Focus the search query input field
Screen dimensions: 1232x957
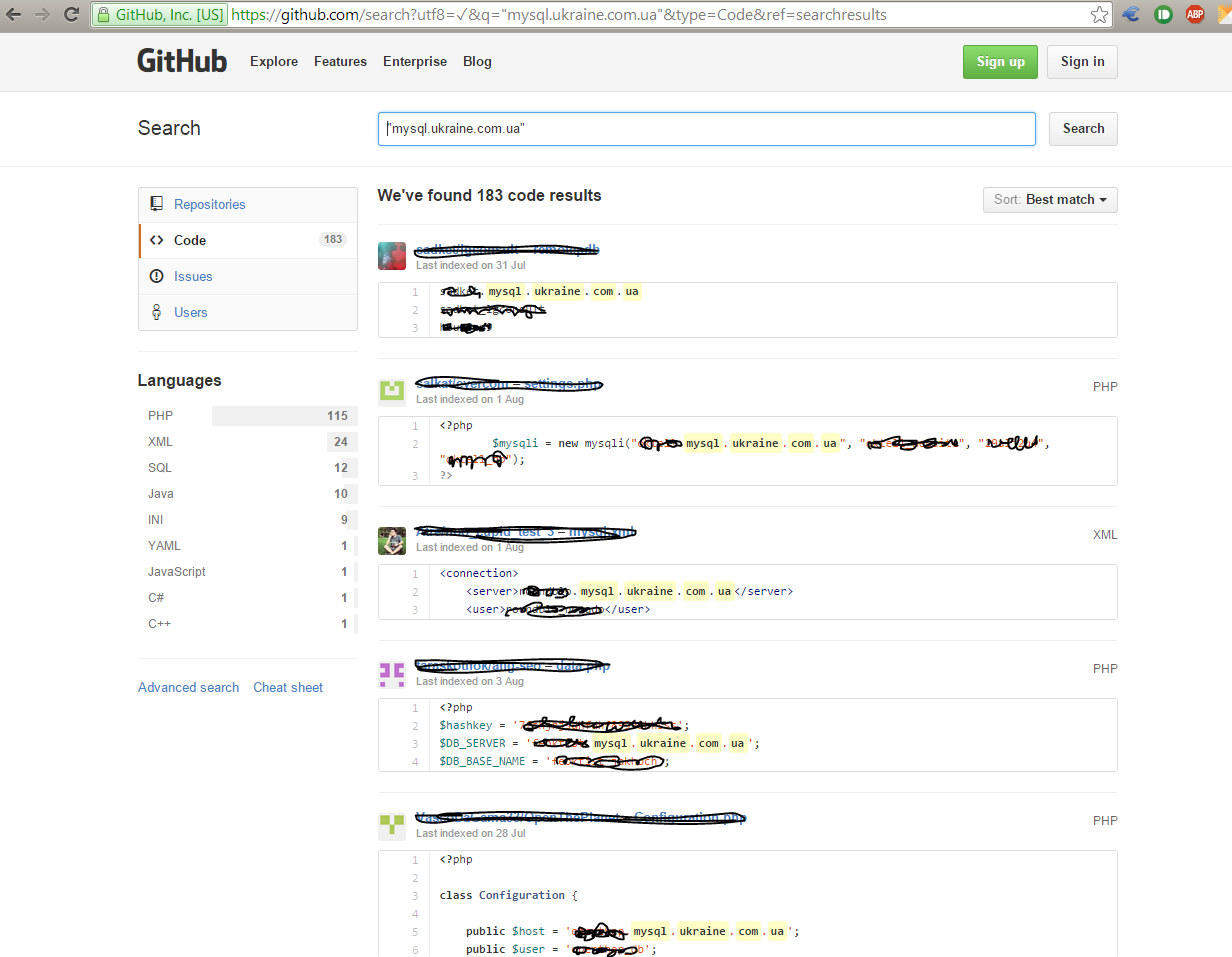click(706, 128)
